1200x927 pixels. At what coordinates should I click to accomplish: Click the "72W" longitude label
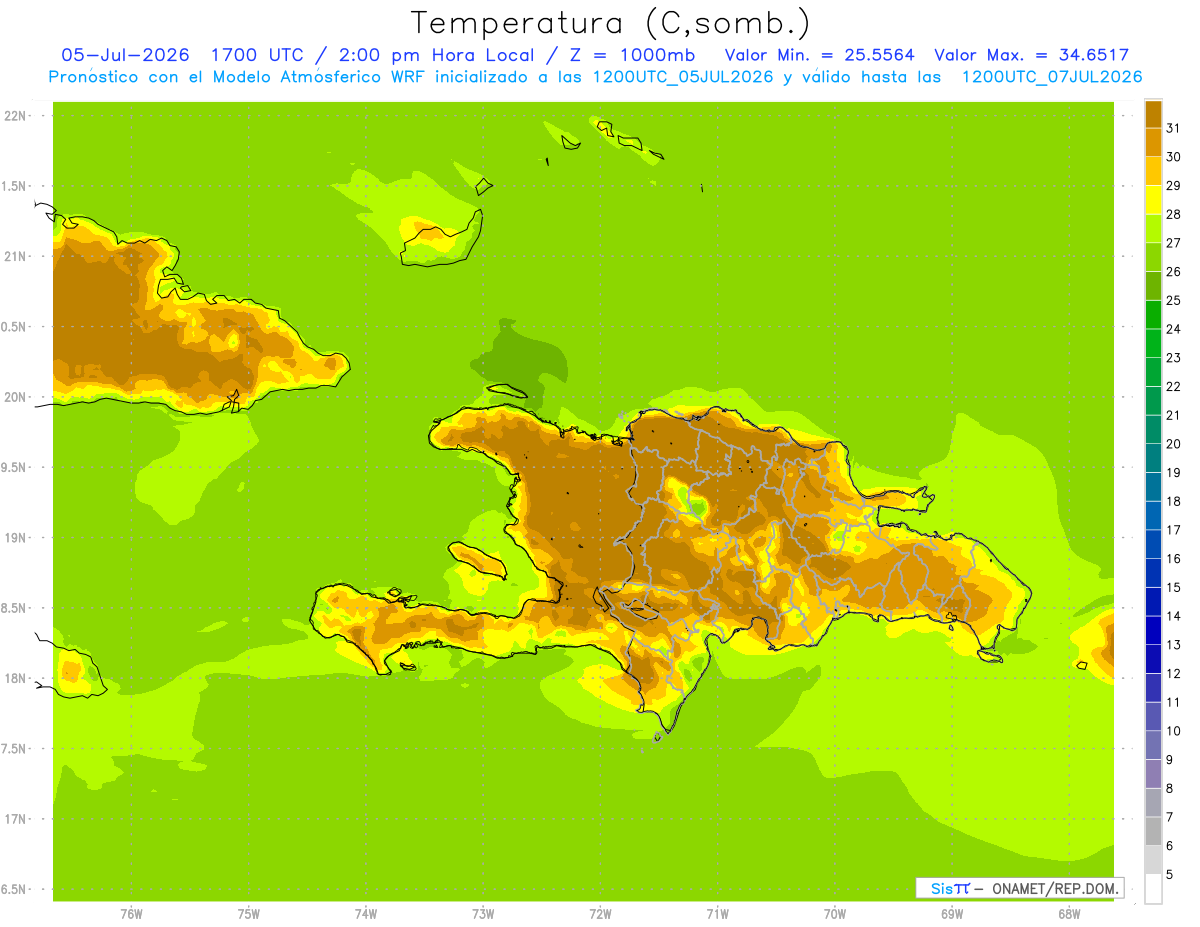[600, 914]
